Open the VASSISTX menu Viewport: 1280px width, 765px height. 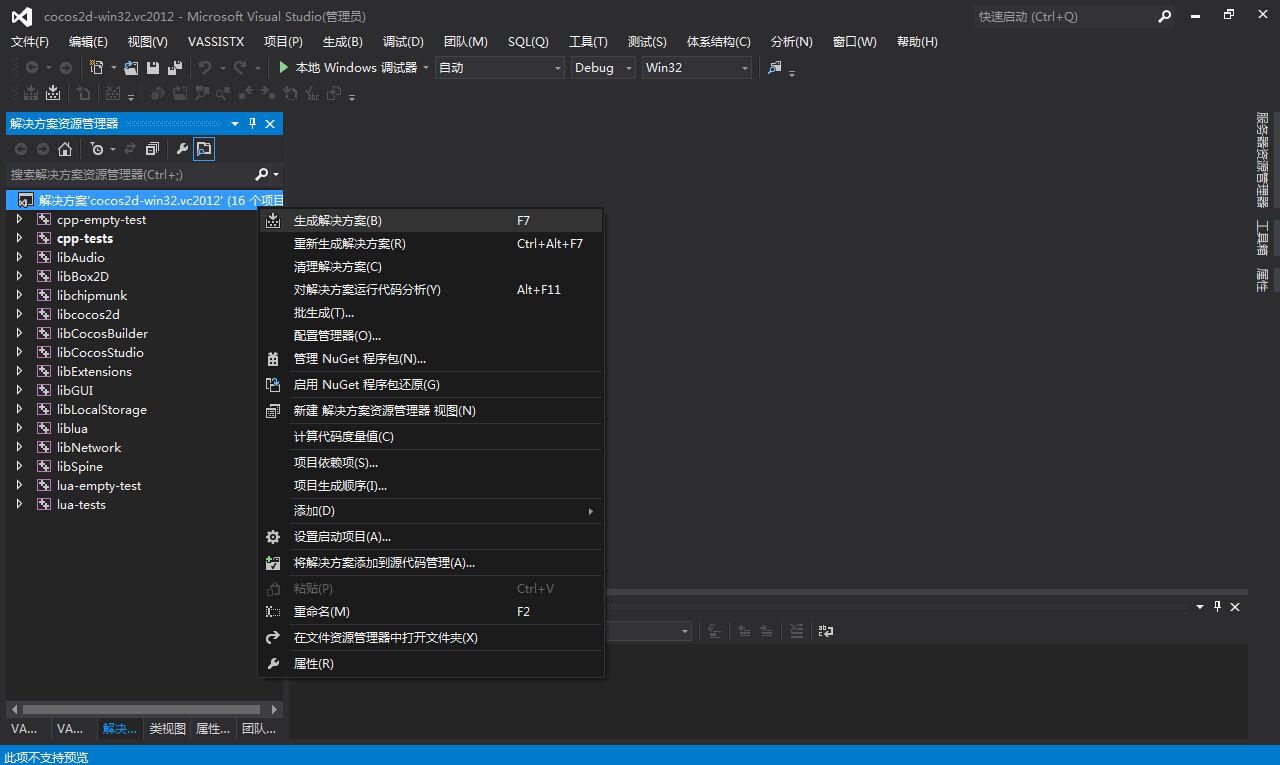(x=216, y=42)
